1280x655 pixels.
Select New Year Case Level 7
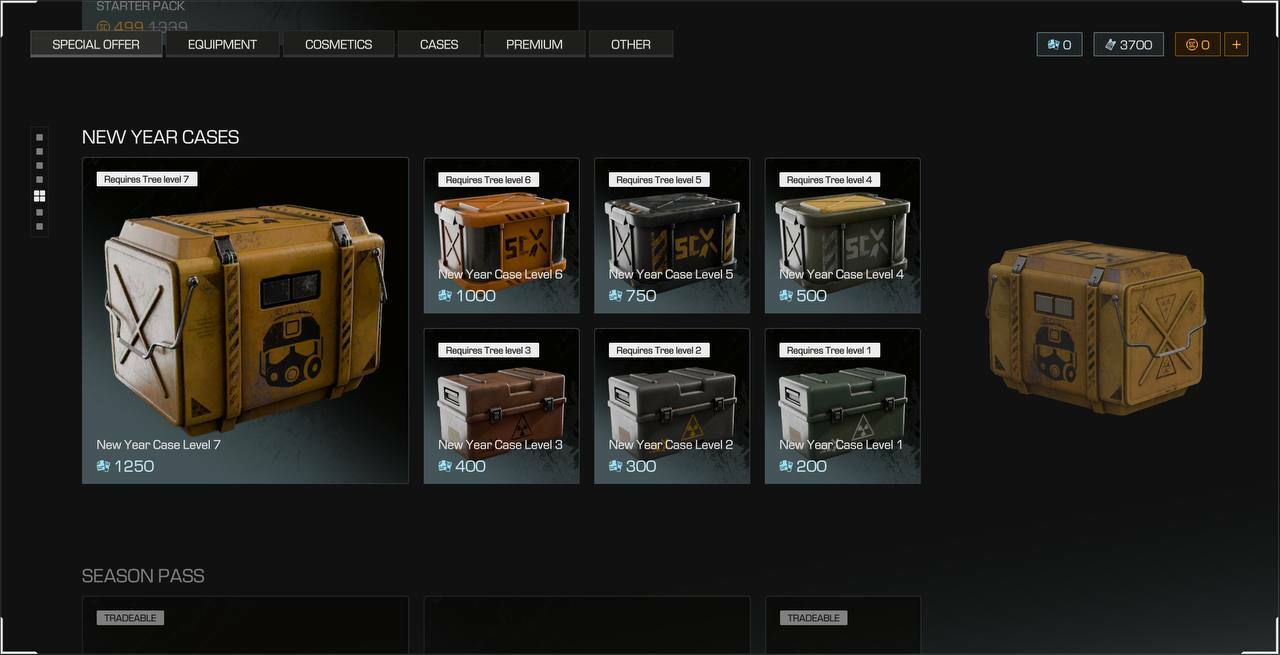point(245,320)
